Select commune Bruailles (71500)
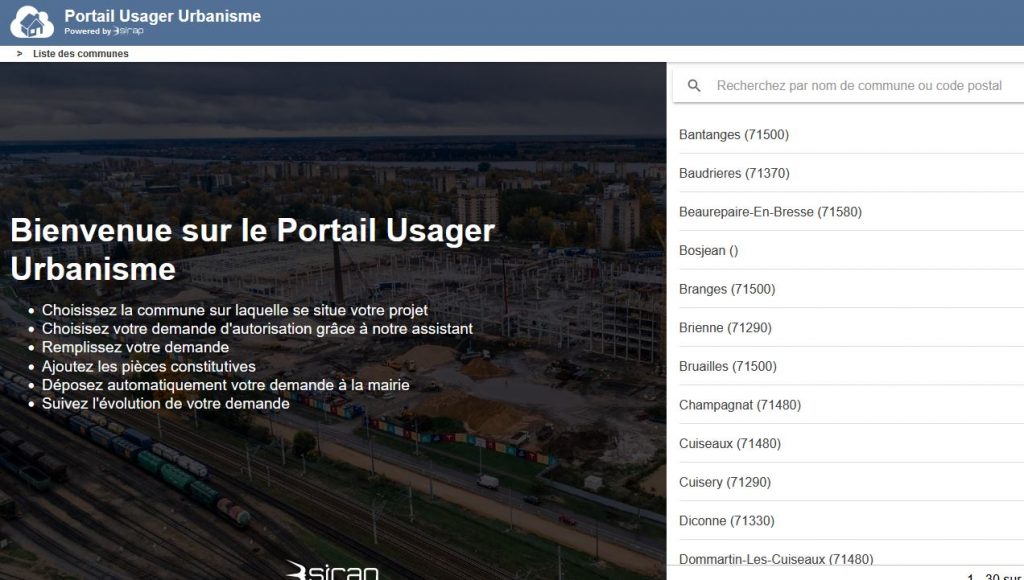This screenshot has height=580, width=1024. tap(852, 366)
